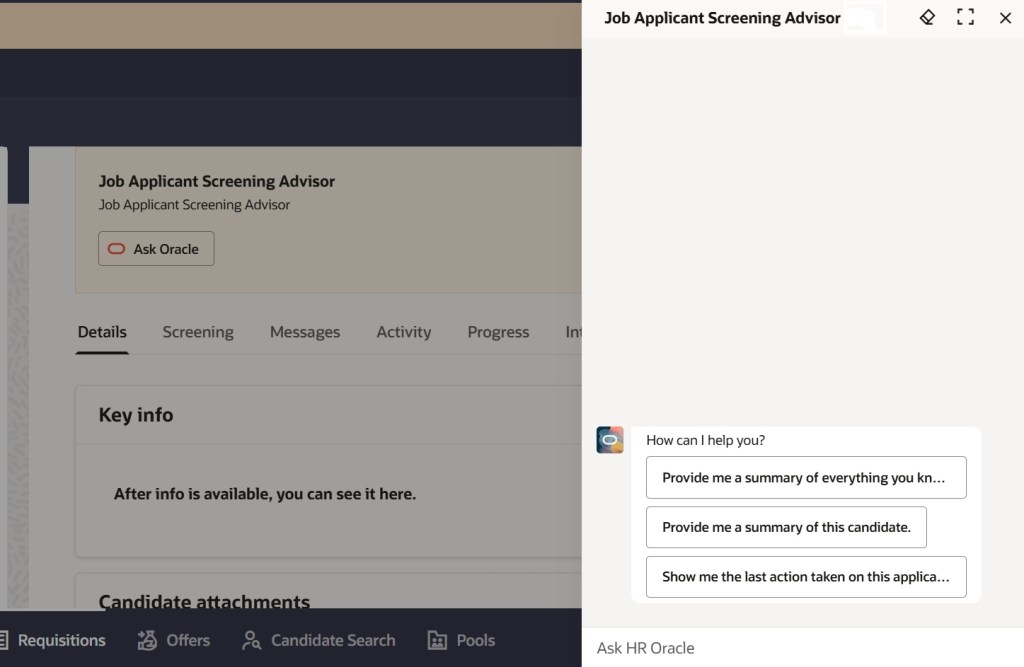This screenshot has height=667, width=1024.
Task: Click the eraser icon to clear chat
Action: 927,17
